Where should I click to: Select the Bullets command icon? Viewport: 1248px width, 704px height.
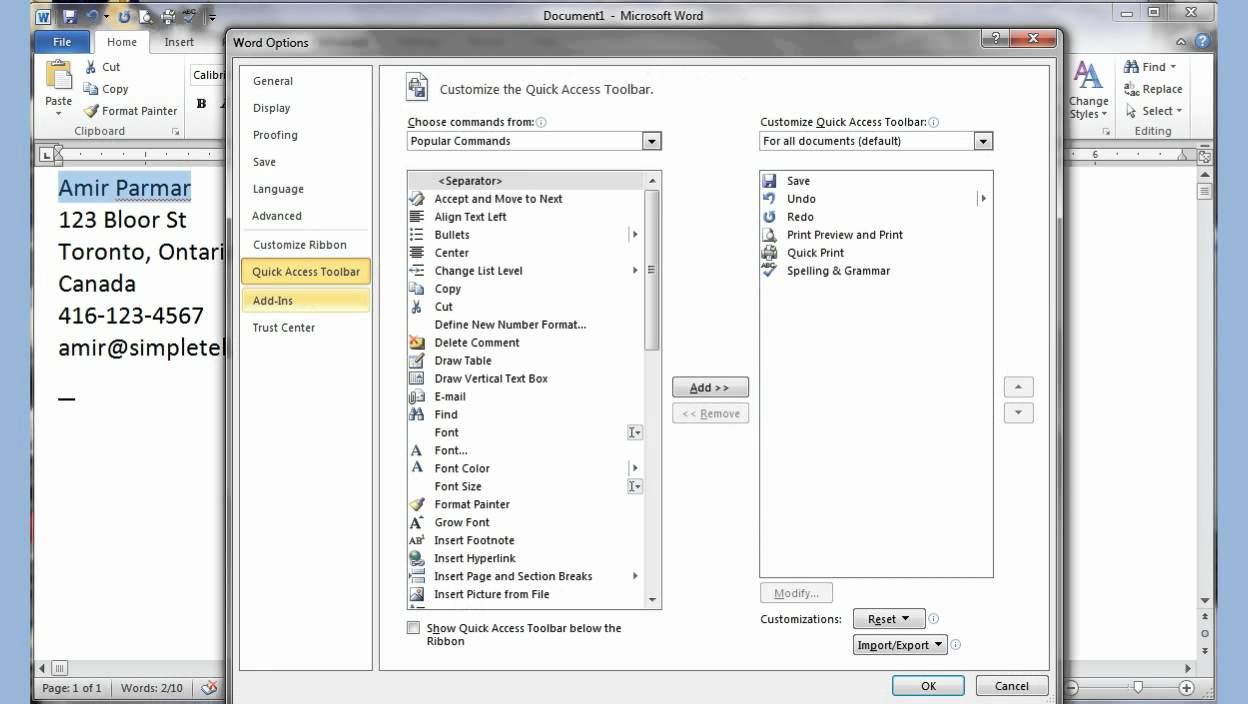pos(417,235)
